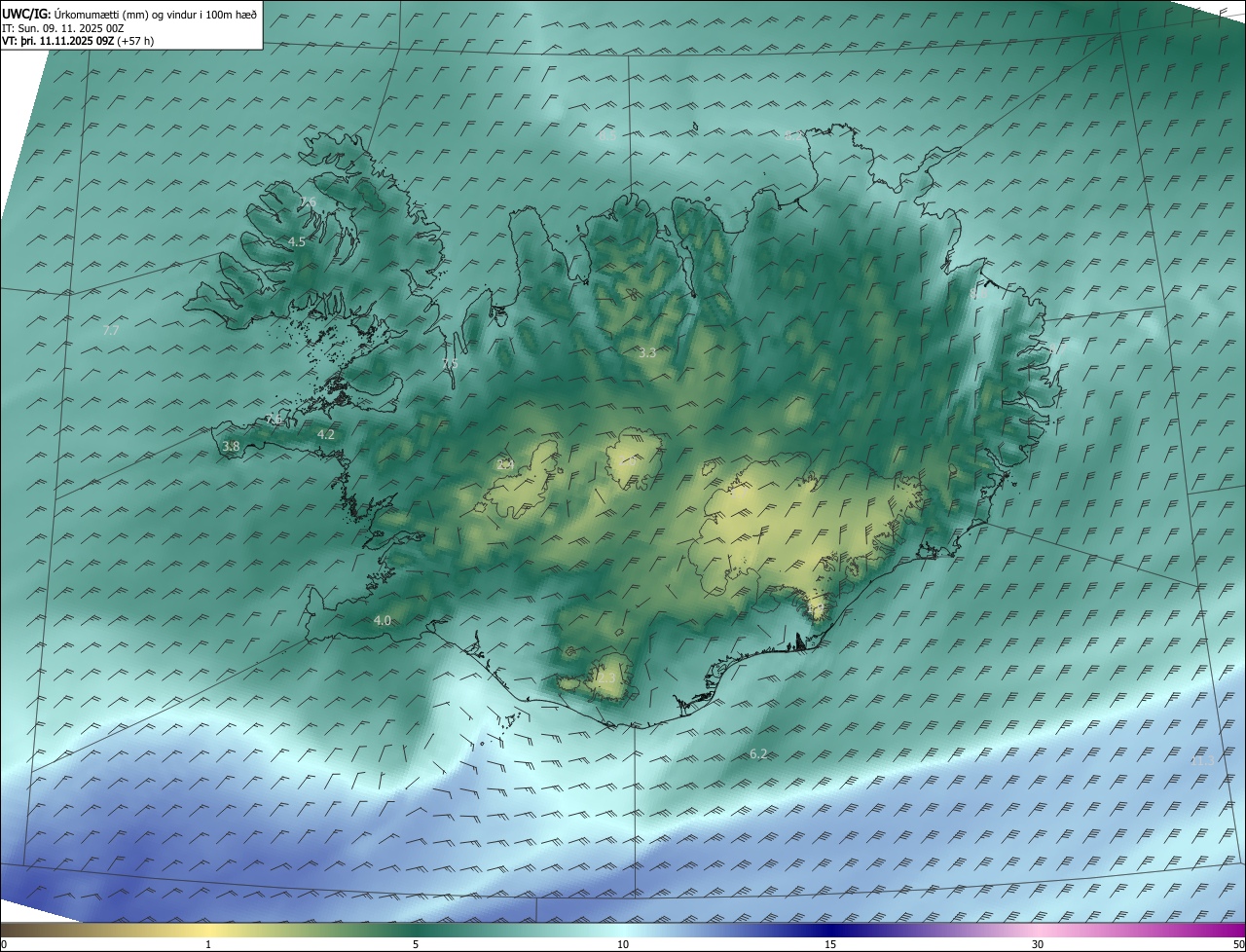Screen dimensions: 1246x952
Task: Select the 3.3 value in north Iceland
Action: 647,353
